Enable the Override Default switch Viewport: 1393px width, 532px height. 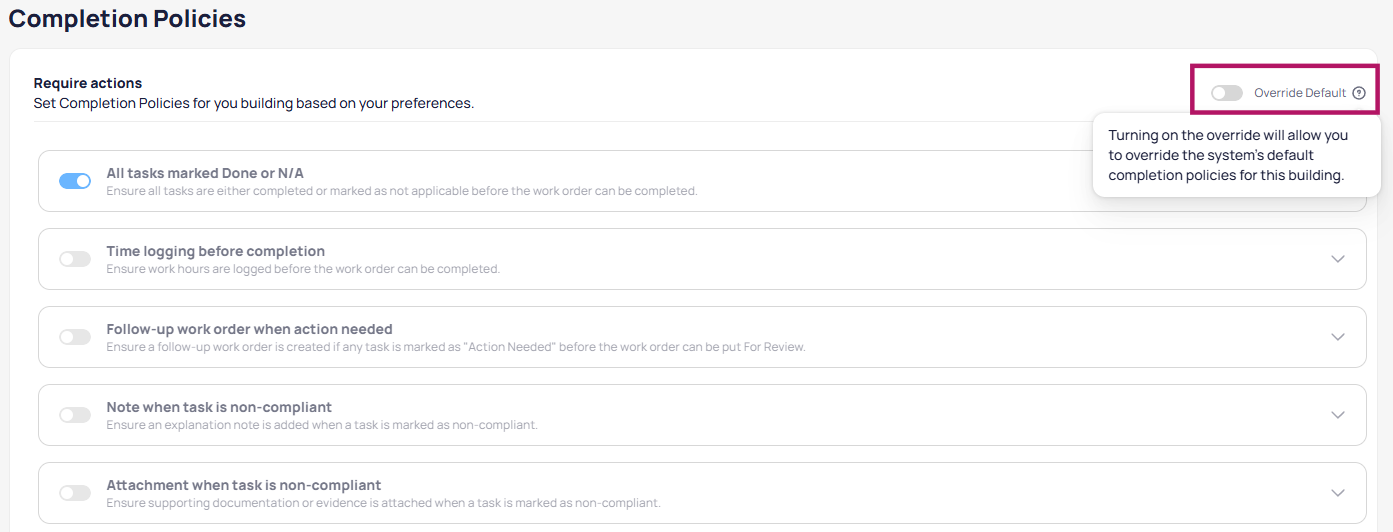tap(1226, 93)
